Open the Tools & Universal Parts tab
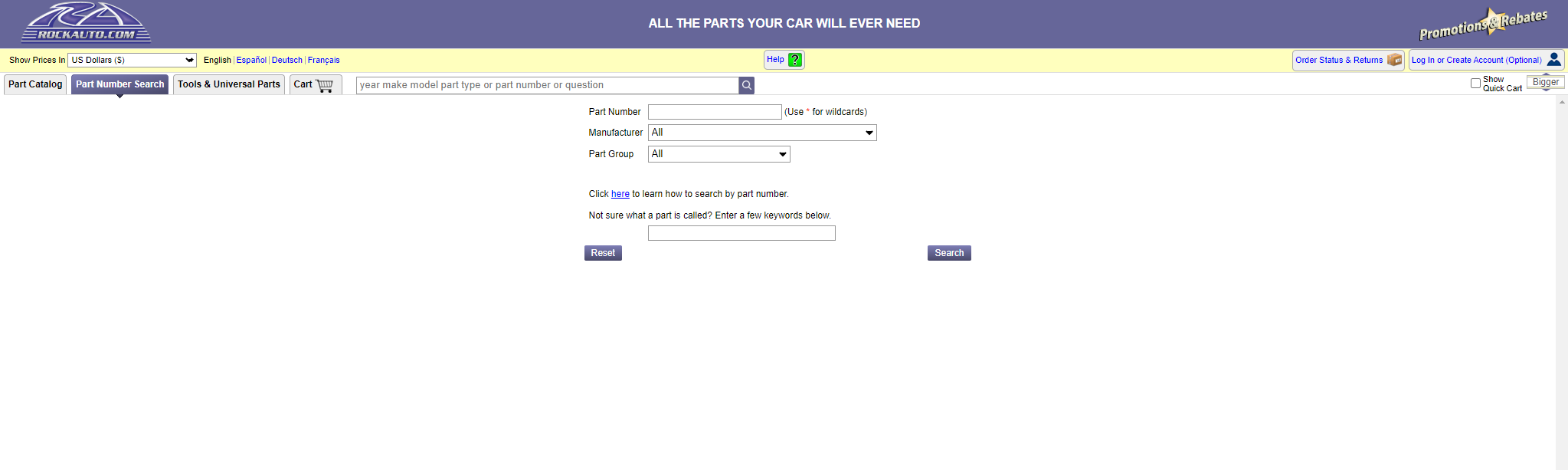Screen dimensions: 1568x470 tap(229, 84)
